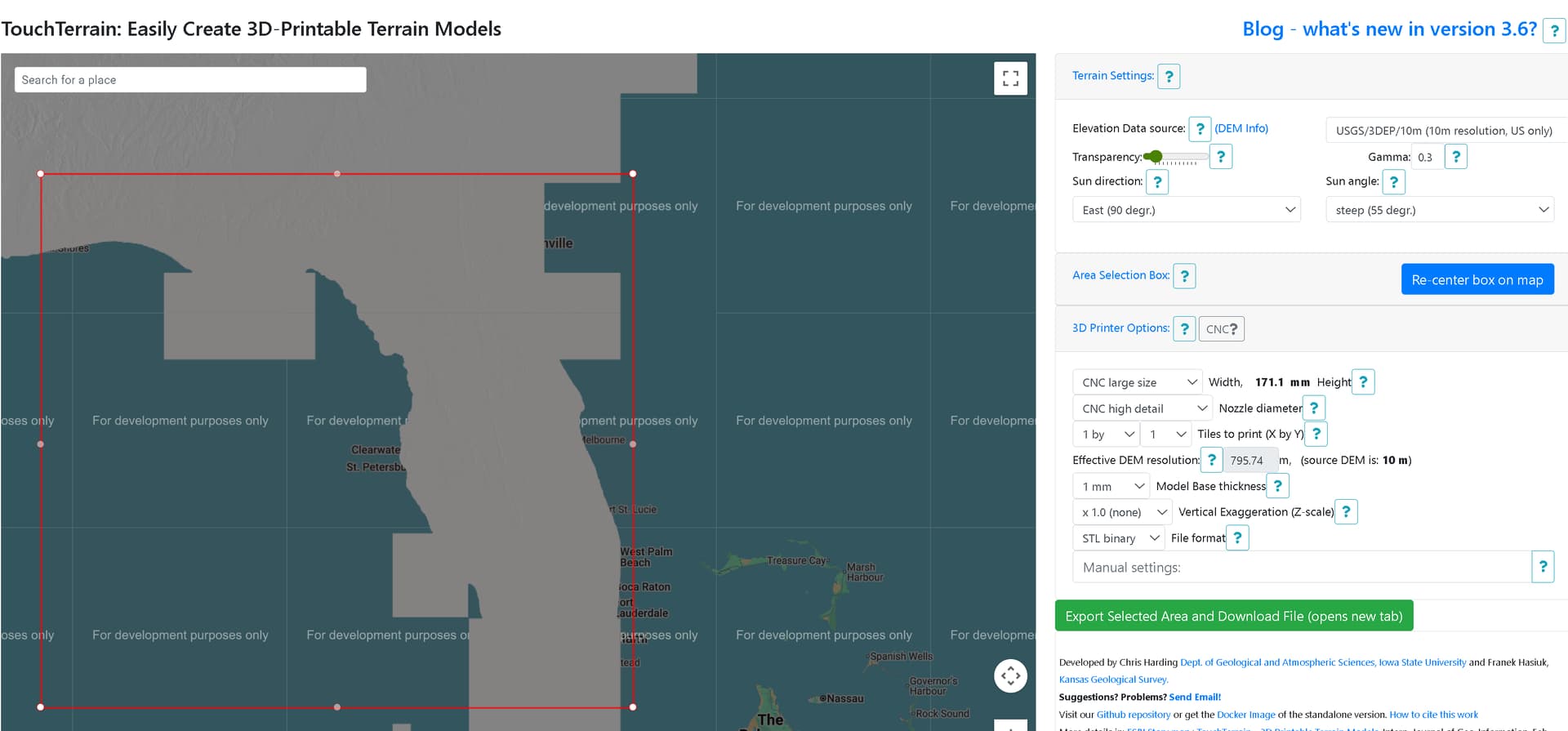Open help for Gamma value
This screenshot has width=1568, height=731.
pos(1455,157)
